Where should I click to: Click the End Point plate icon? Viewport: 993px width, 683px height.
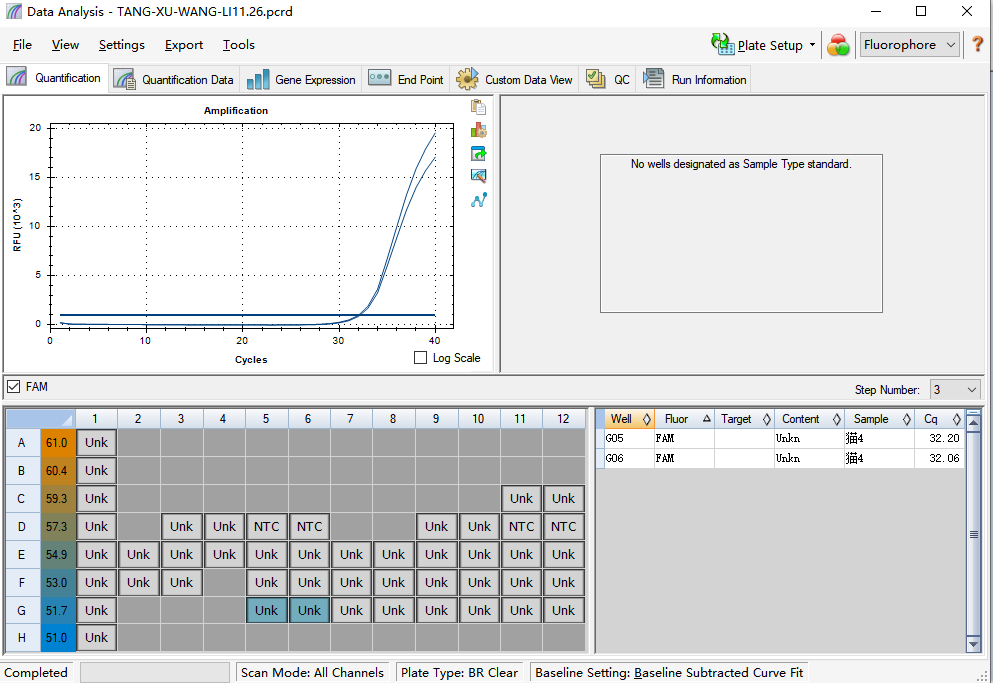tap(379, 78)
